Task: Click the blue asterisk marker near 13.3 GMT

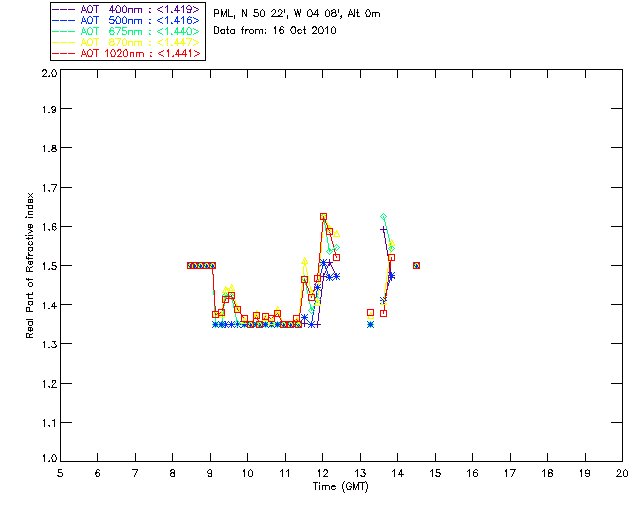Action: [370, 325]
